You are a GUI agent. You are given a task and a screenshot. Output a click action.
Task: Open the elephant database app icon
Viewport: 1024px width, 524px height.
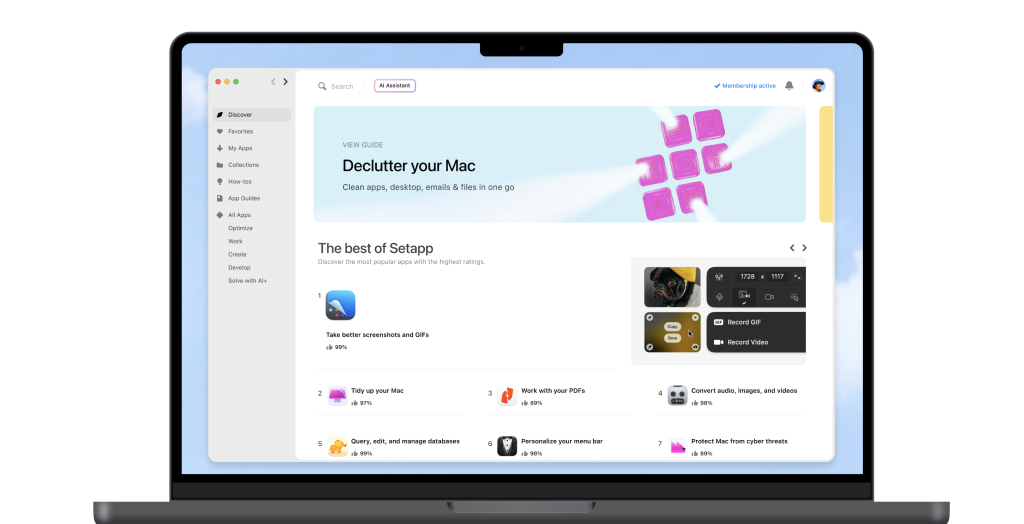(x=337, y=446)
